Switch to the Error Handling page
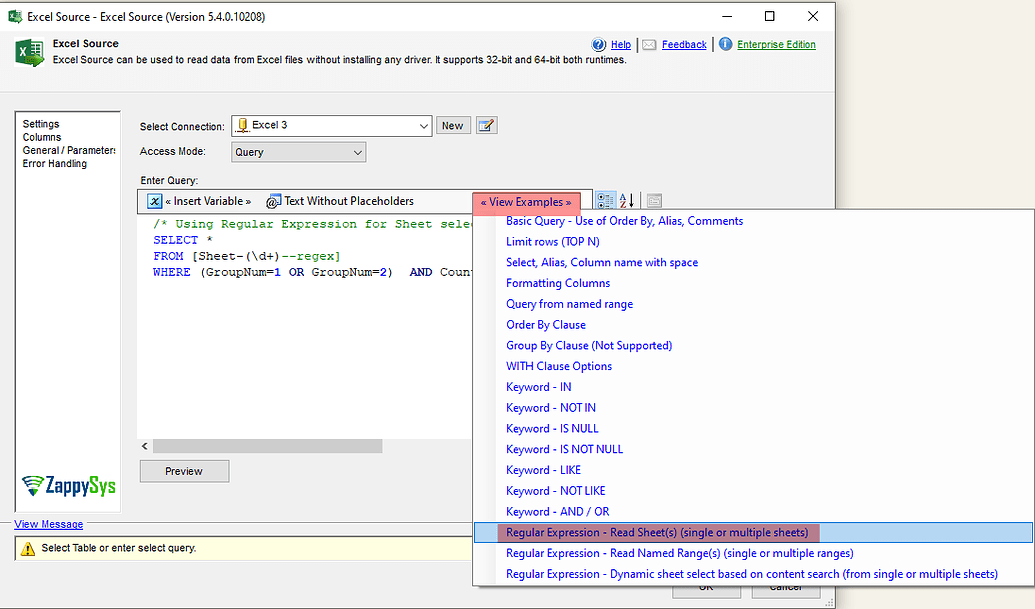The image size is (1035, 609). pos(55,164)
